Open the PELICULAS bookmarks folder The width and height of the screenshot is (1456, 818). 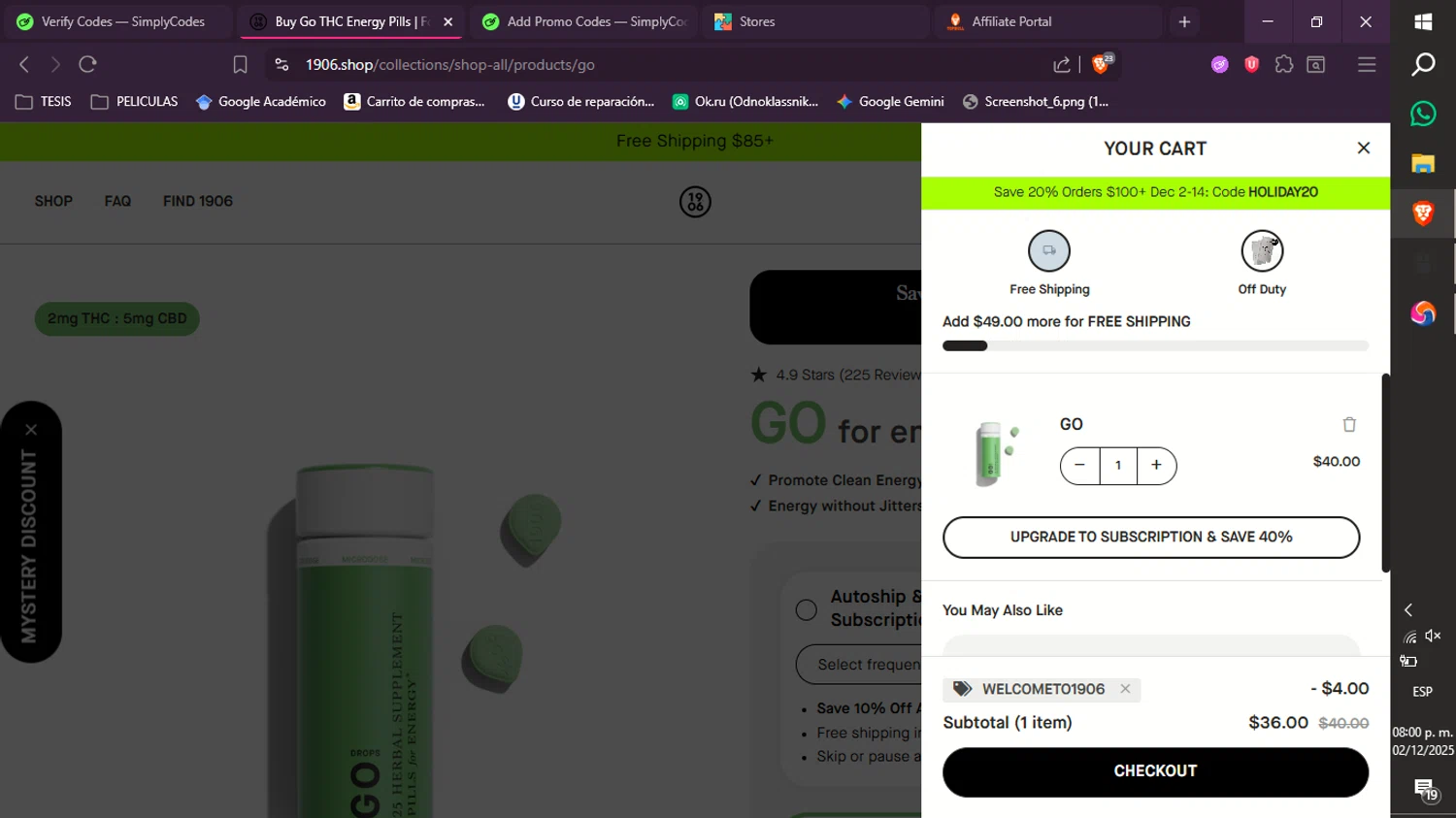pos(134,102)
